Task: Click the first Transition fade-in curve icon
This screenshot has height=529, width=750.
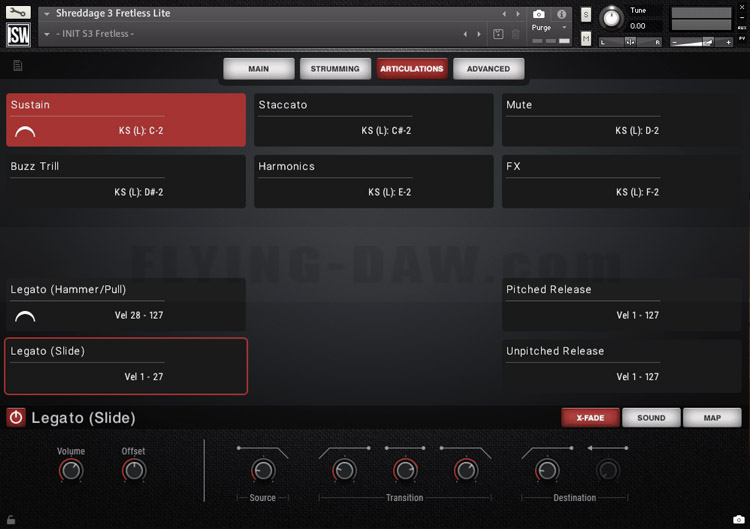Action: (x=344, y=452)
